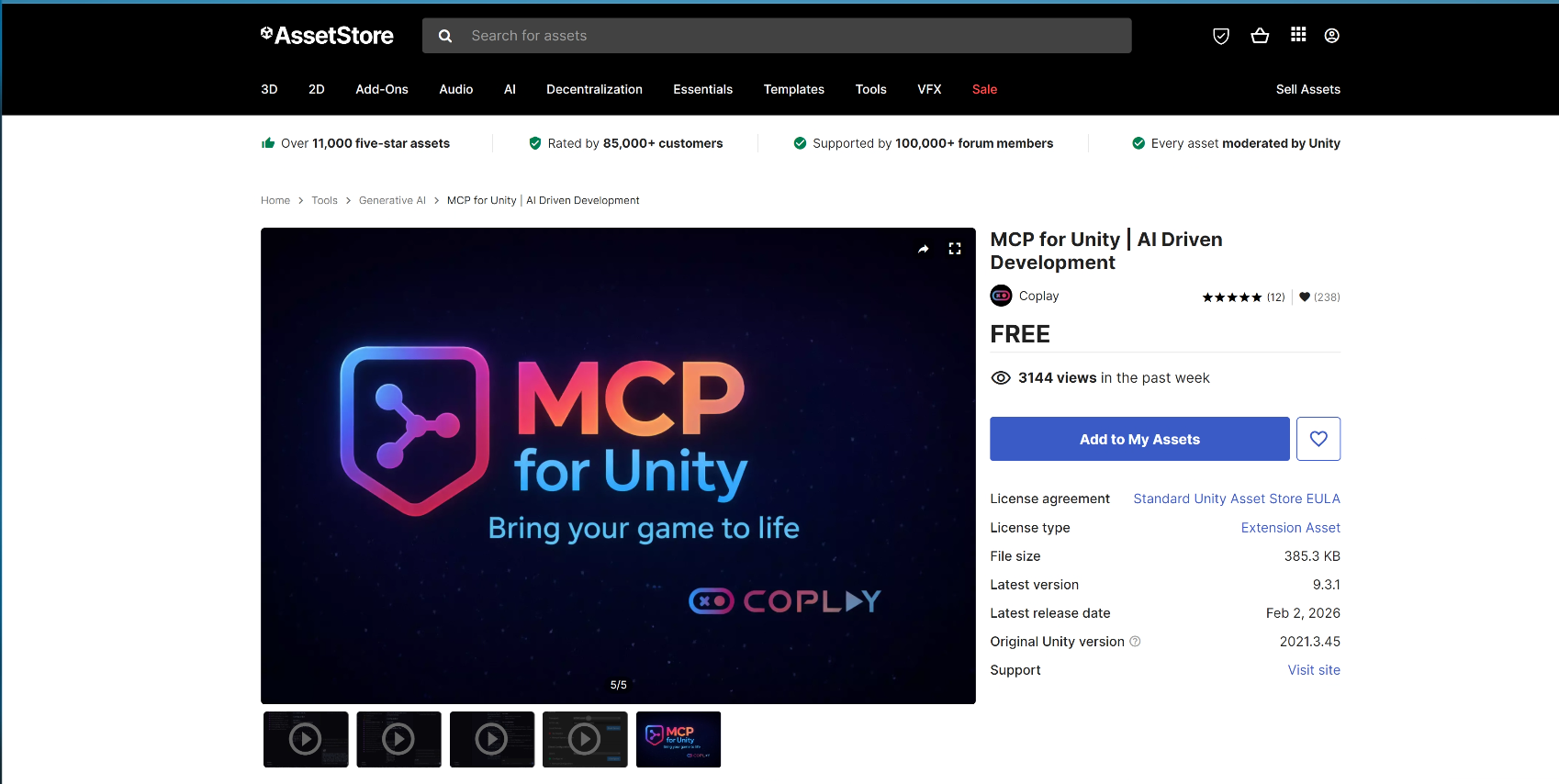1559x784 pixels.
Task: Open the Copilay publisher page link
Action: tap(1038, 296)
